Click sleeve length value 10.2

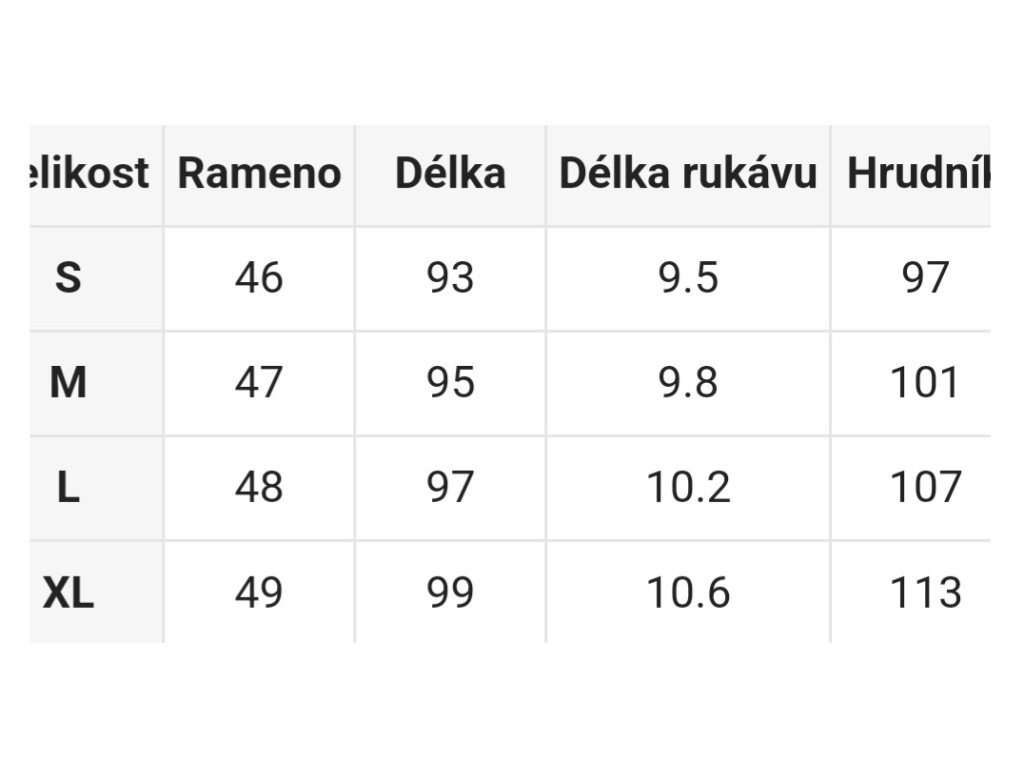(688, 487)
